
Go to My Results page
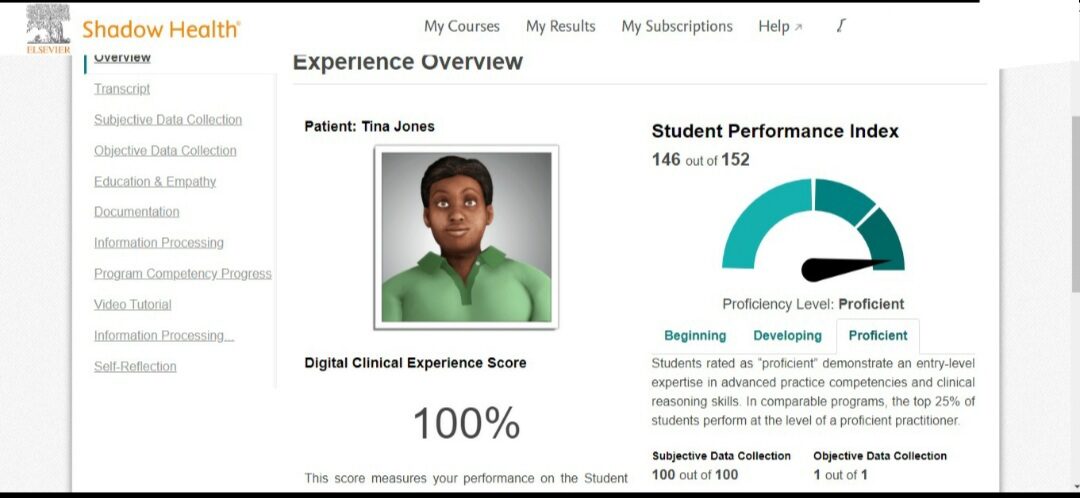(x=560, y=27)
